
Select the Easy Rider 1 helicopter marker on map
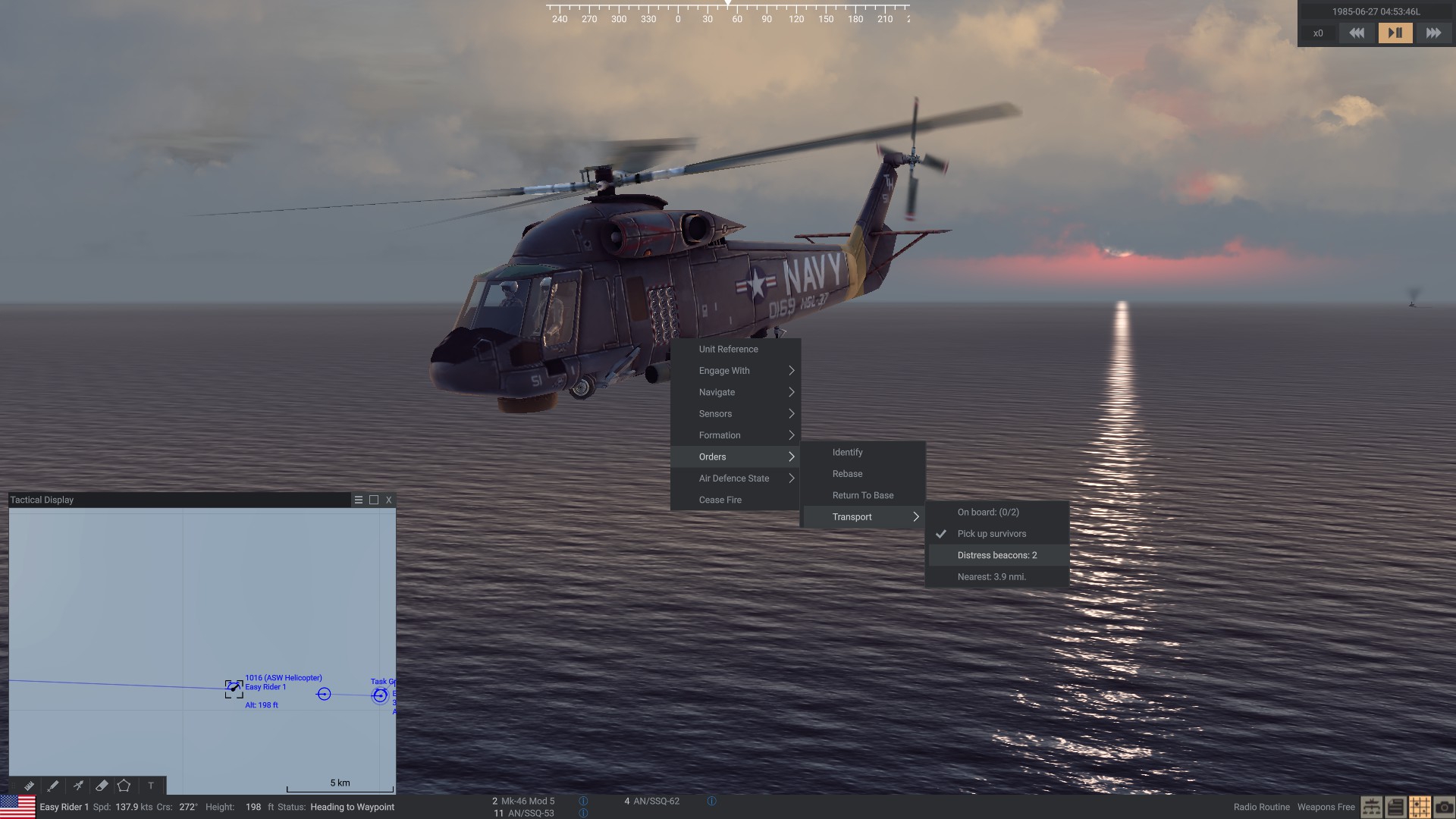[x=234, y=689]
